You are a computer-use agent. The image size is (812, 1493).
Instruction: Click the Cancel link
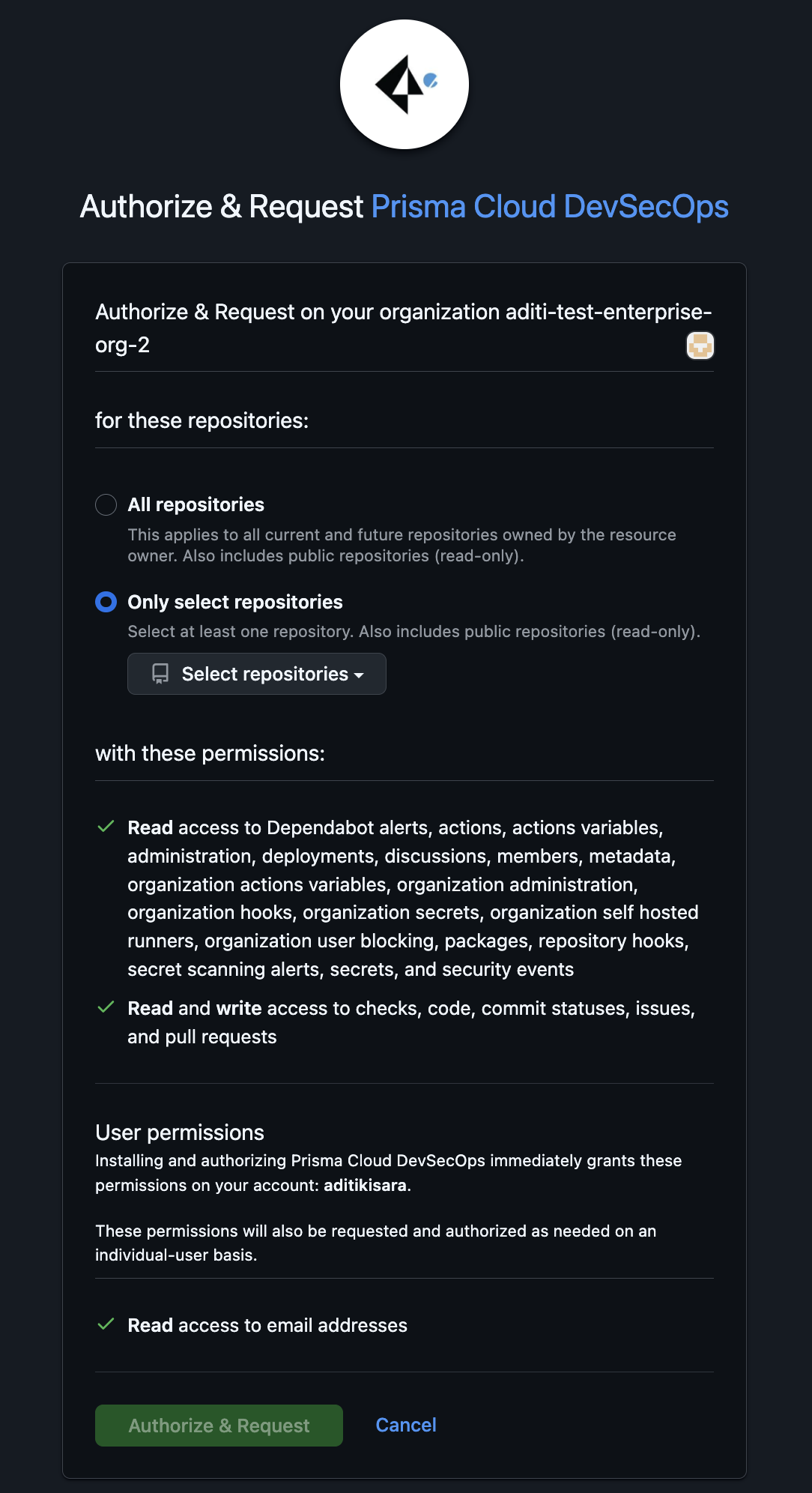406,1425
